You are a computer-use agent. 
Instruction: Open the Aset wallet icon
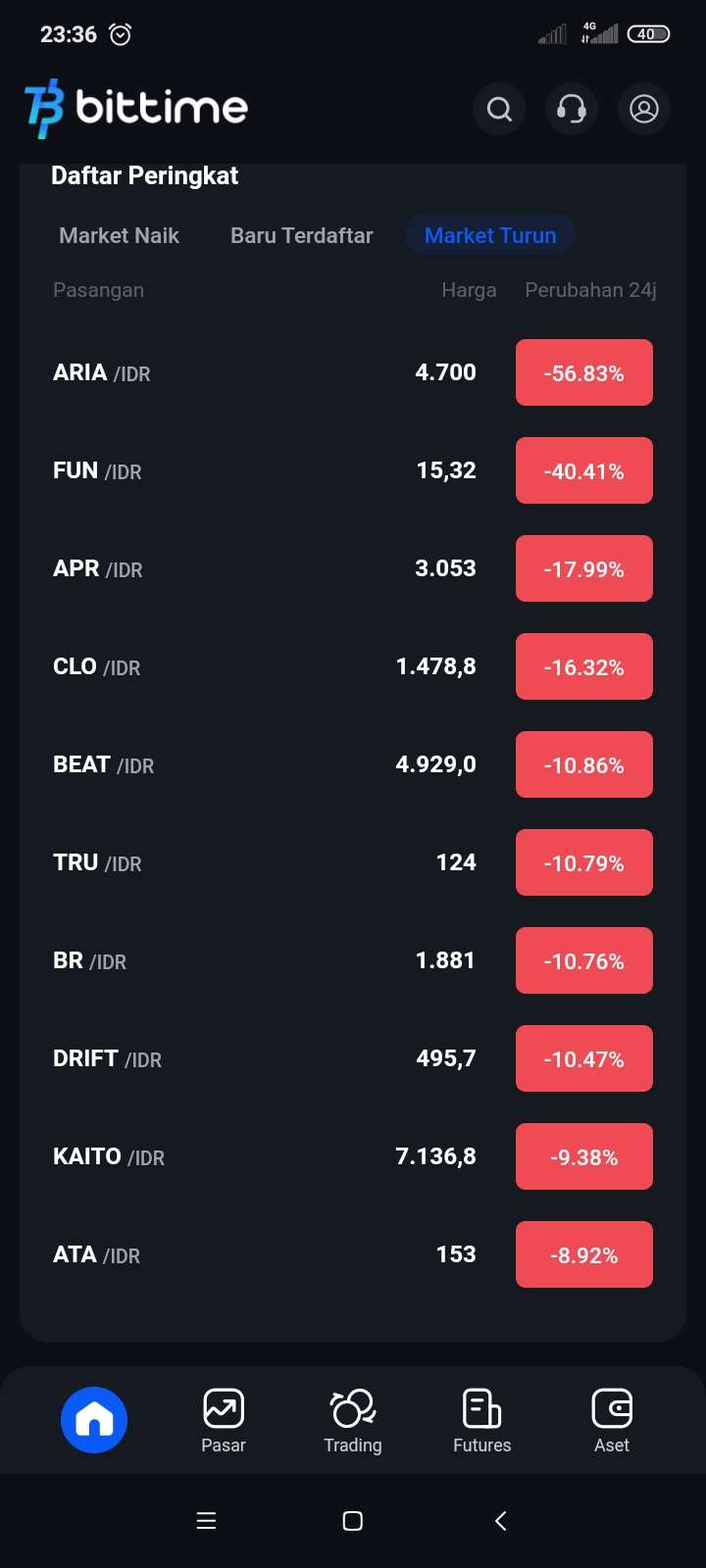[612, 1409]
